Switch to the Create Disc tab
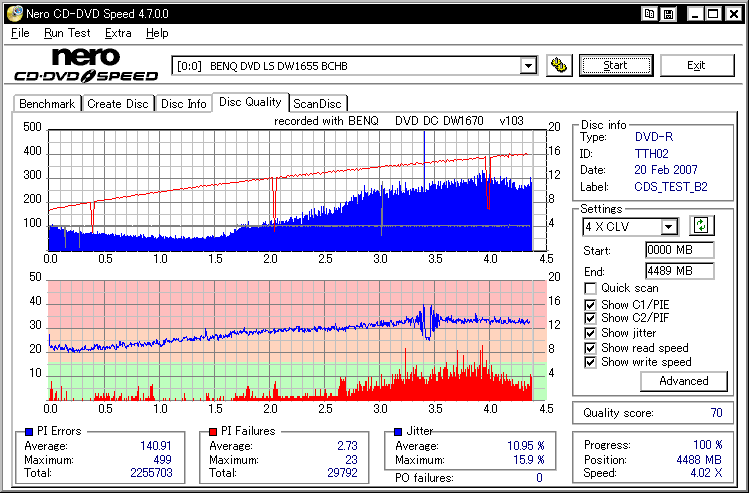The height and width of the screenshot is (493, 749). (x=118, y=104)
